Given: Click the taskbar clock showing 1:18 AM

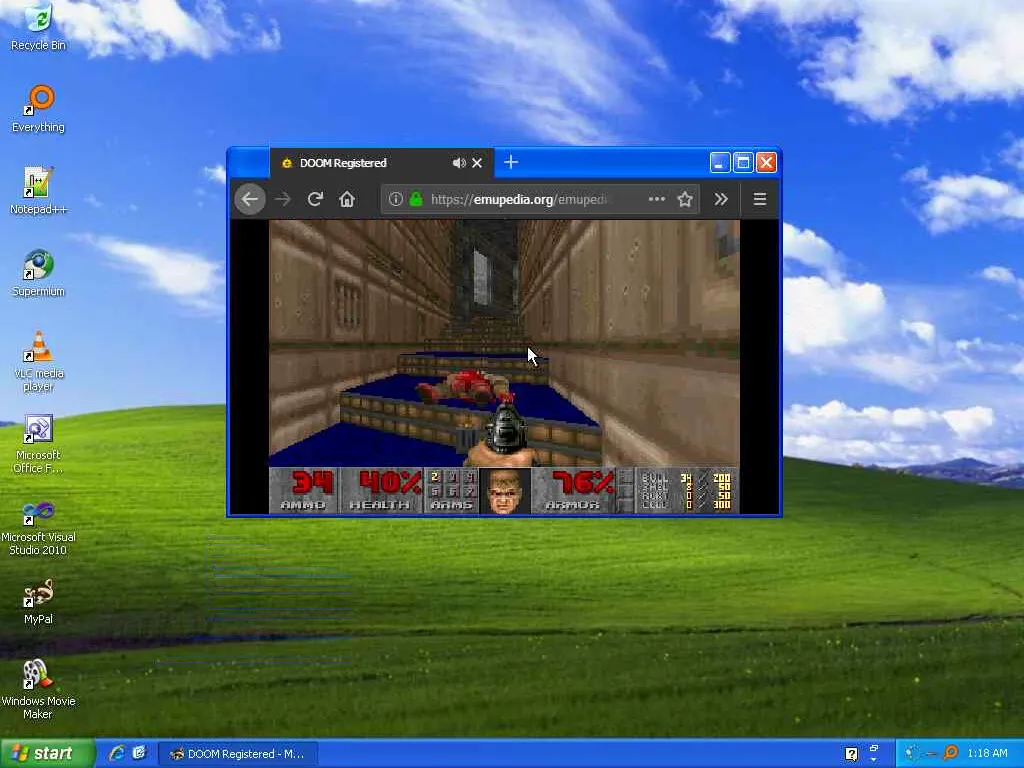Looking at the screenshot, I should 987,753.
